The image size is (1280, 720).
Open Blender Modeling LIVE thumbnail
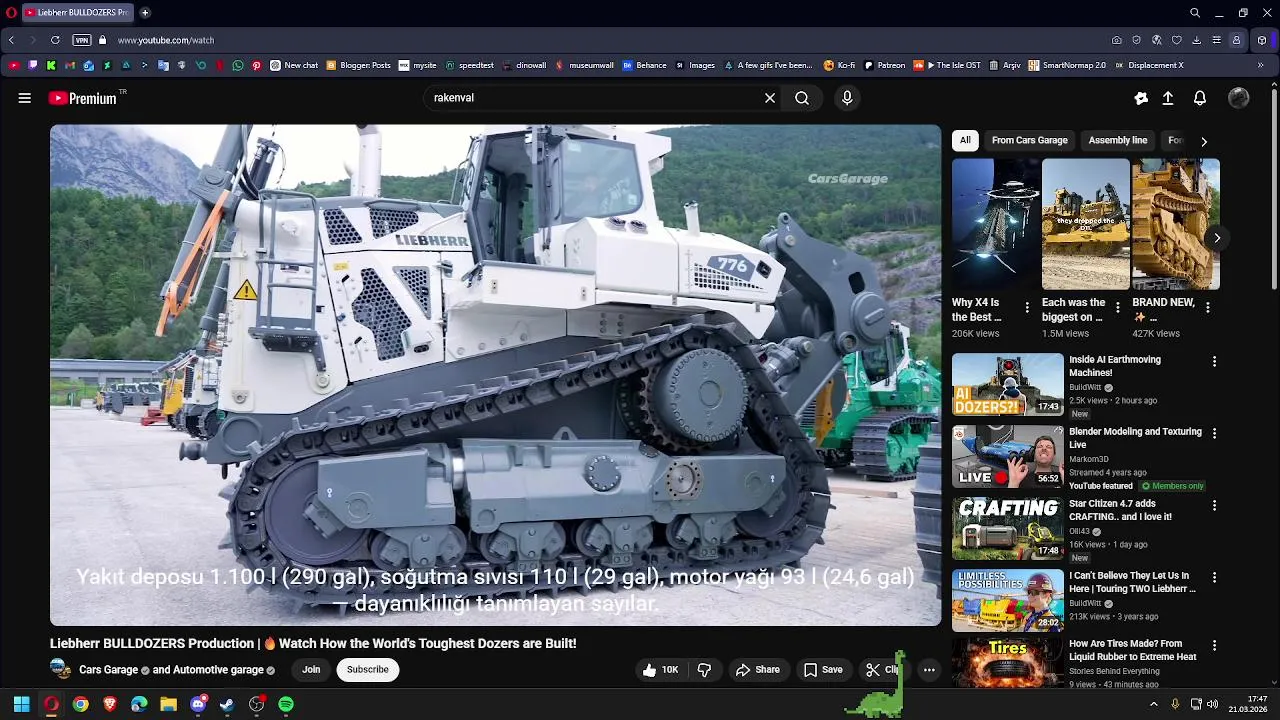pos(1008,456)
